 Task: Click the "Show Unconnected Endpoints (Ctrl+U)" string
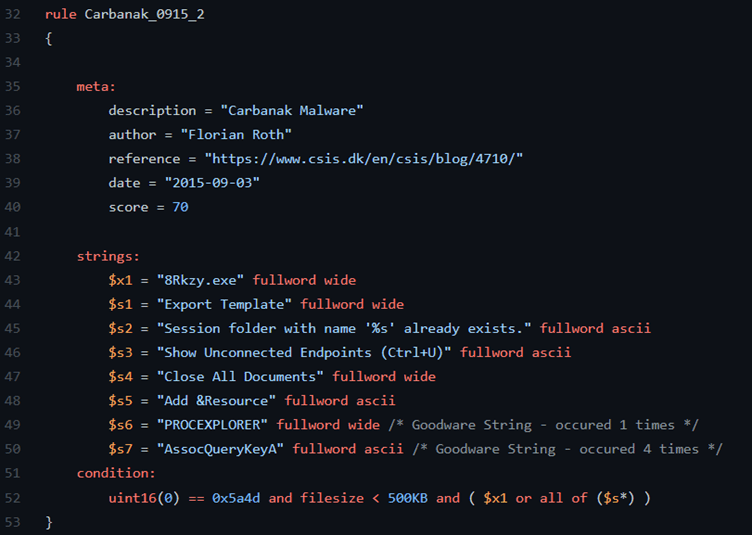[304, 352]
